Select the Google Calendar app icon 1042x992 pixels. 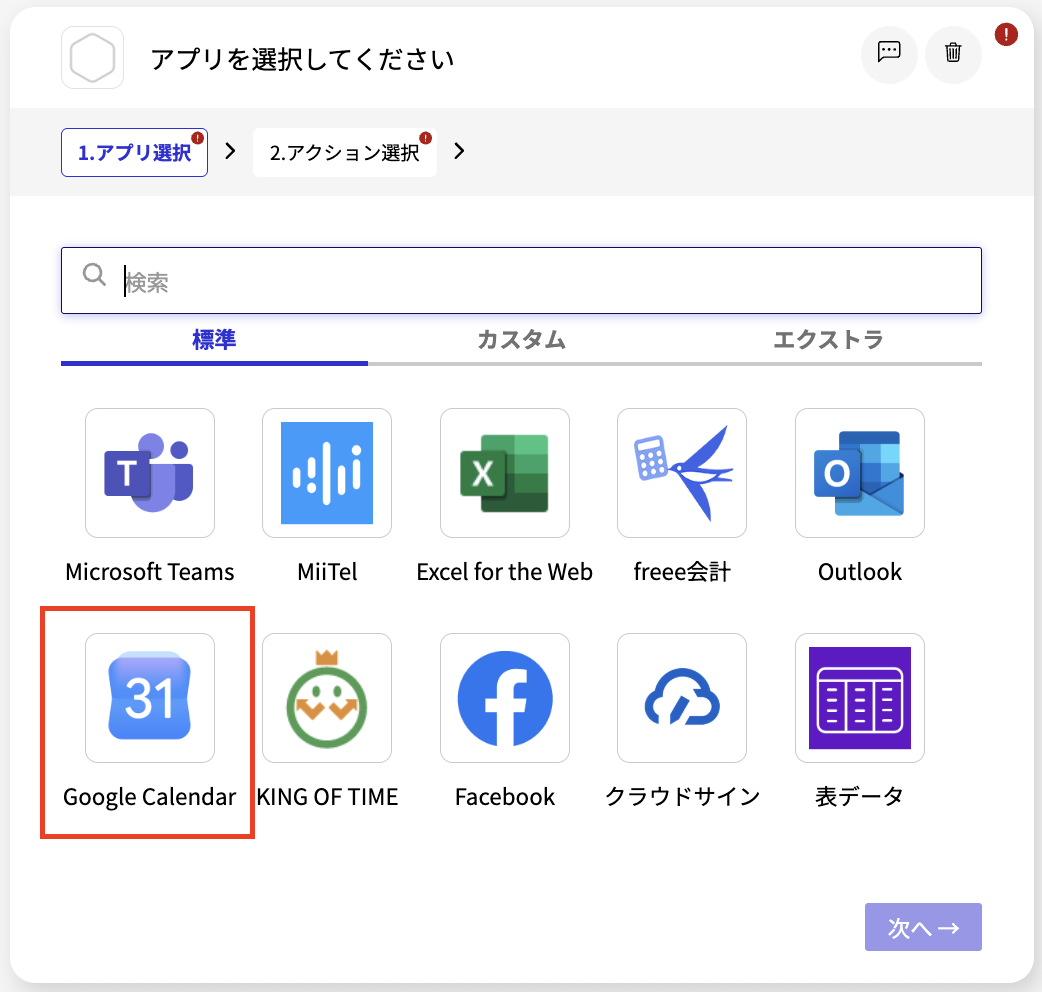click(x=150, y=698)
